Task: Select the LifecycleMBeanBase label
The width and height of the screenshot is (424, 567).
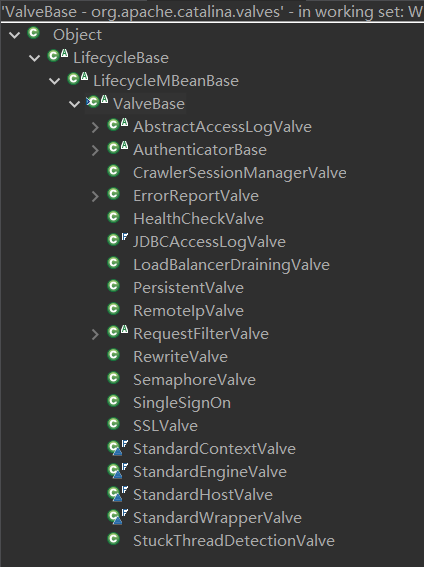Action: coord(166,81)
